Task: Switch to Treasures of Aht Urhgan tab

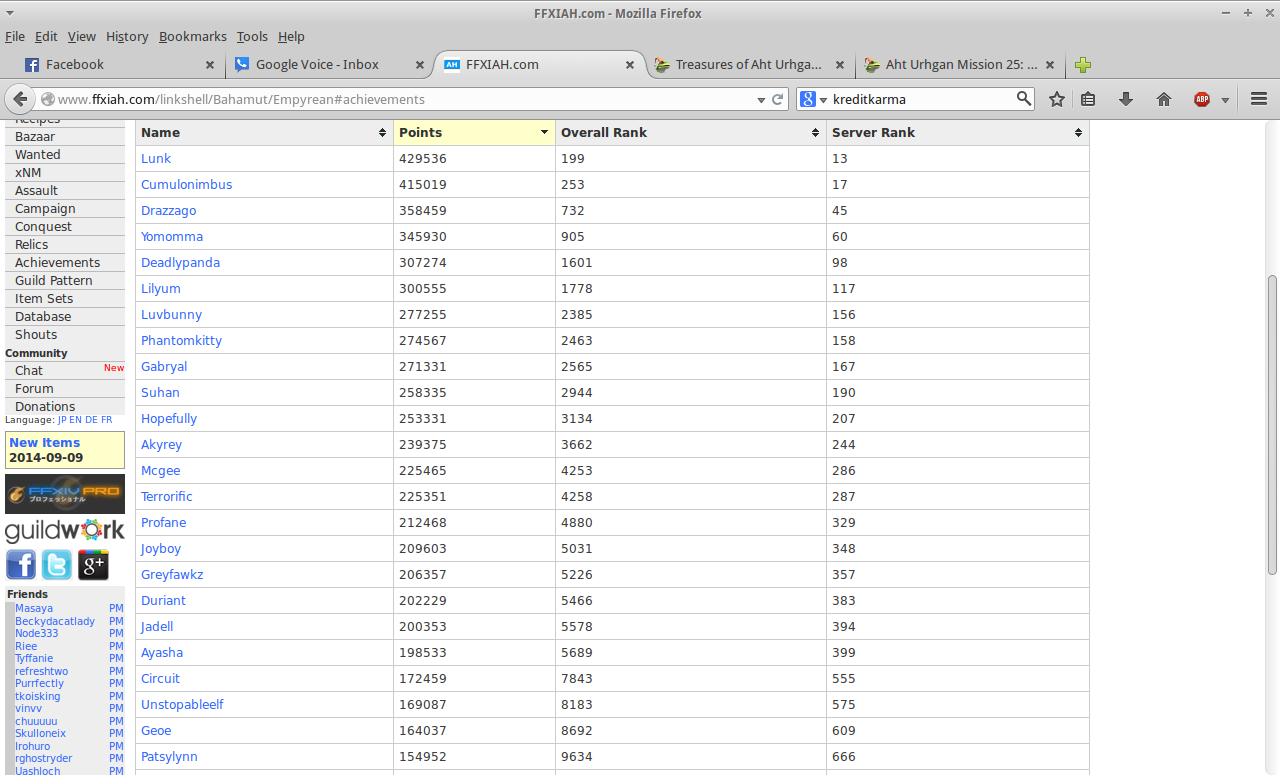Action: pyautogui.click(x=750, y=65)
